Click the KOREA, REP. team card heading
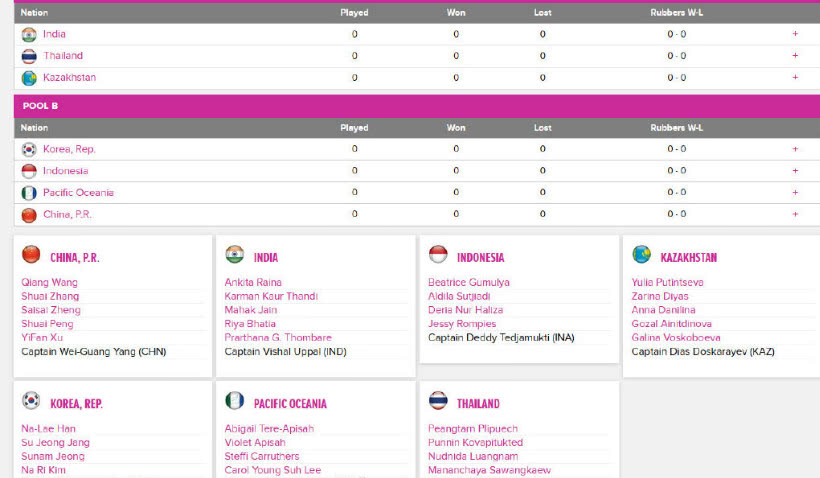Screen dimensions: 820x478 76,404
